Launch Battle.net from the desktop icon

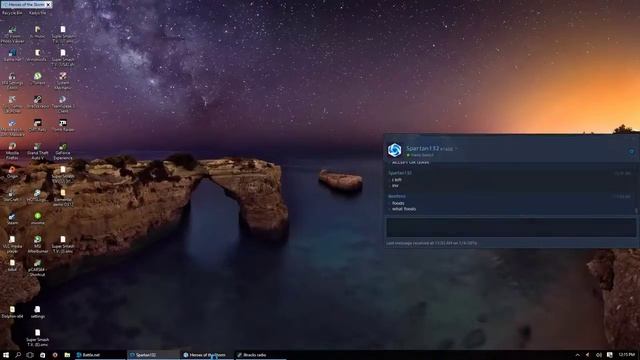coord(12,55)
